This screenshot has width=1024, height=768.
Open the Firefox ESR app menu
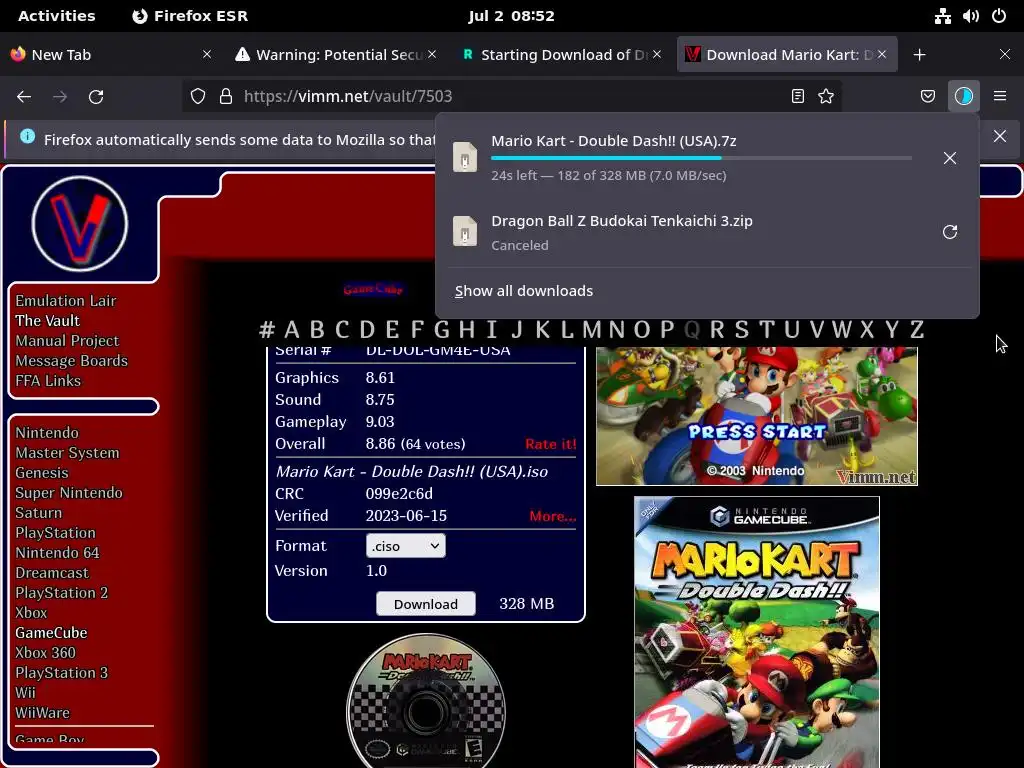[x=190, y=16]
